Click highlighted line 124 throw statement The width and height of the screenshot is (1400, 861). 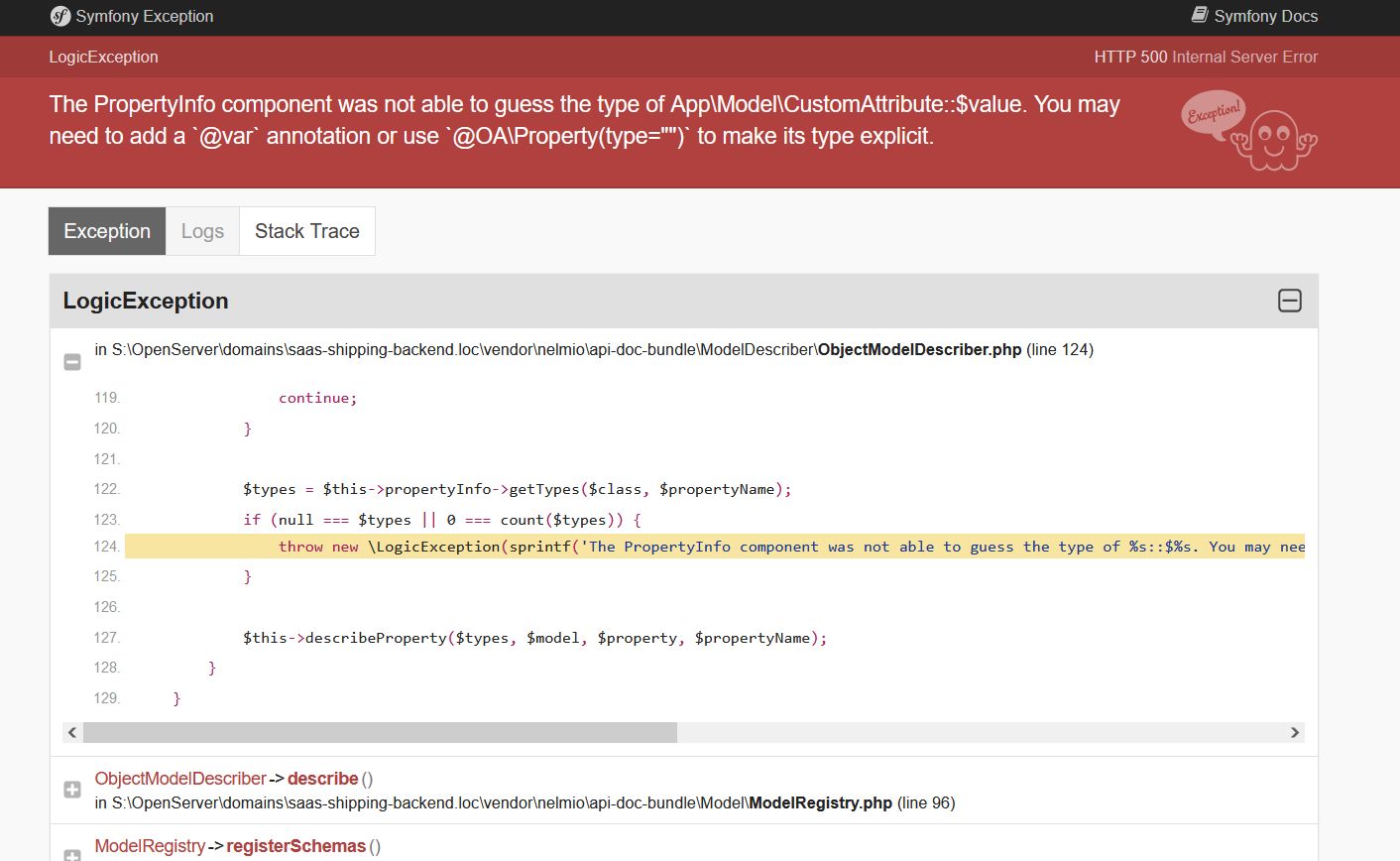click(x=715, y=547)
